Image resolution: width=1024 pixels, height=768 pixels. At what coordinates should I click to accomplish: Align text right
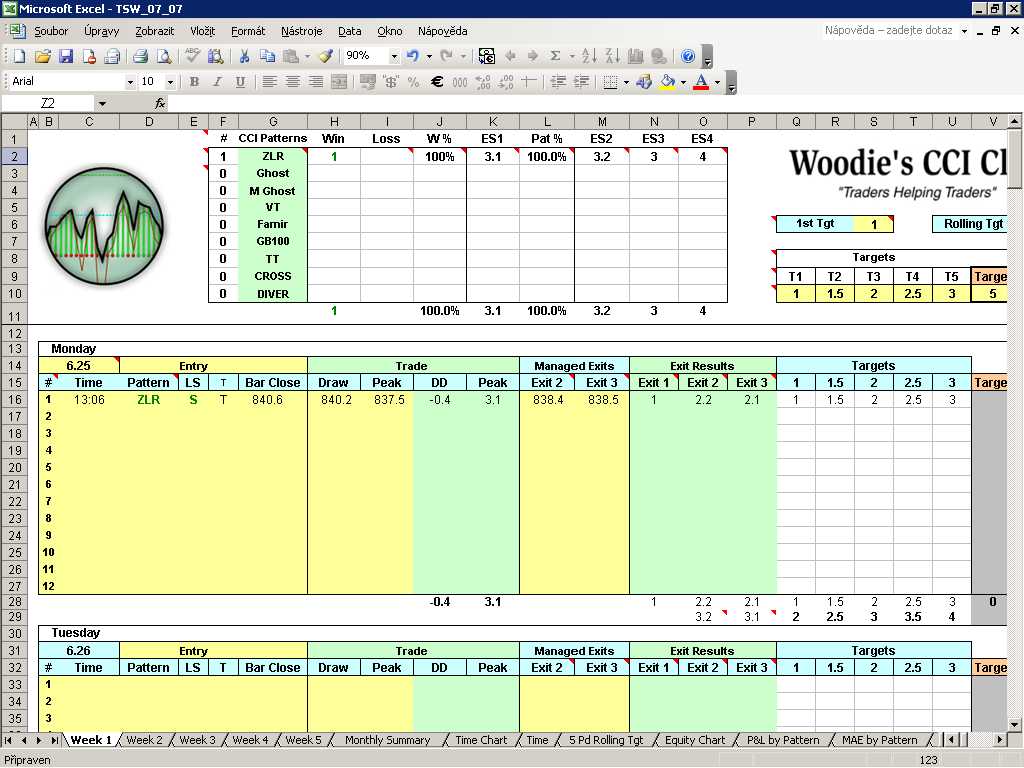(316, 82)
